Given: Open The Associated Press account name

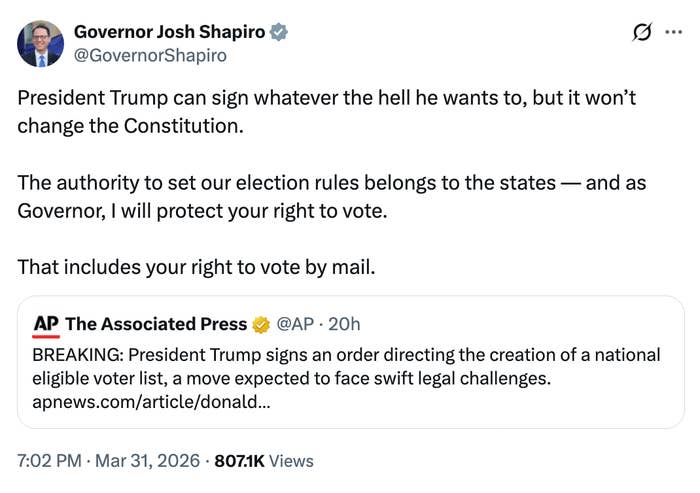Looking at the screenshot, I should click(155, 324).
